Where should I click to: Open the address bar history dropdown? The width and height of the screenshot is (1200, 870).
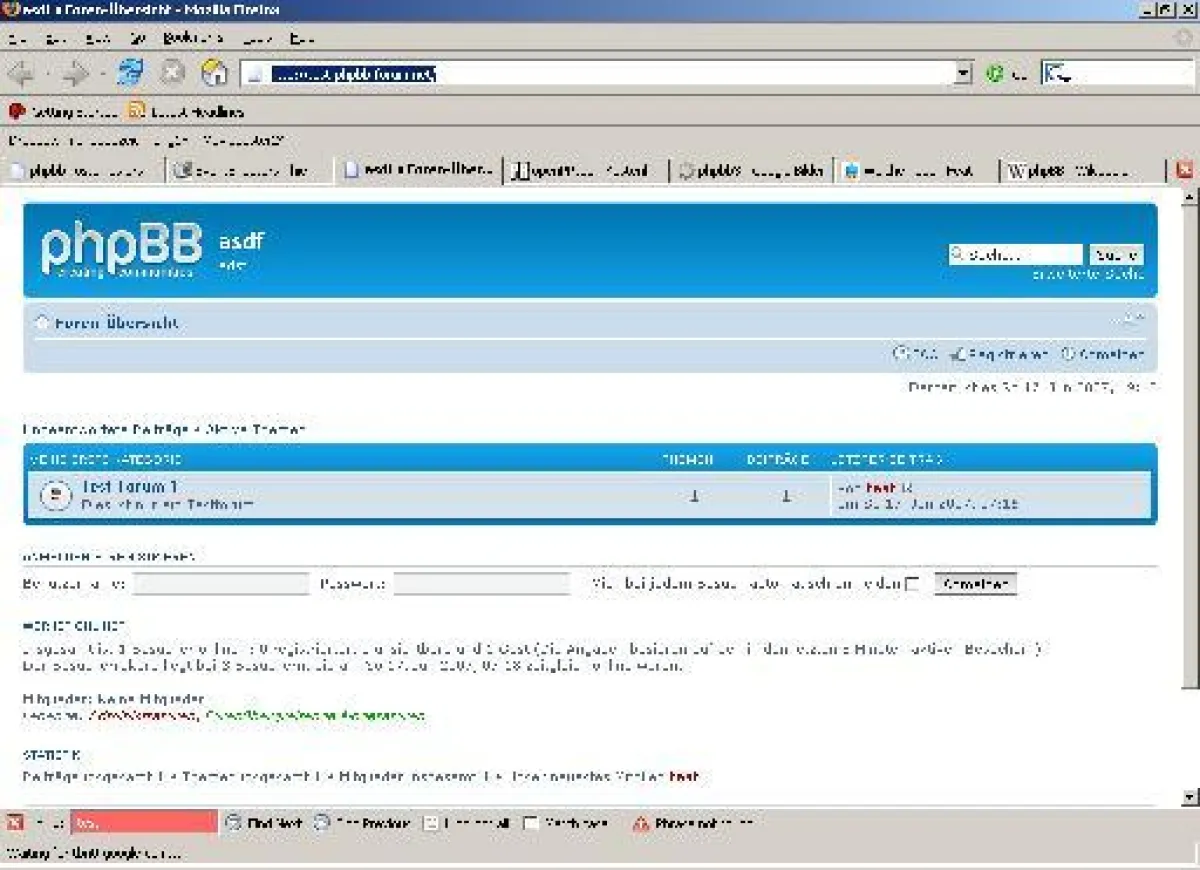point(963,73)
